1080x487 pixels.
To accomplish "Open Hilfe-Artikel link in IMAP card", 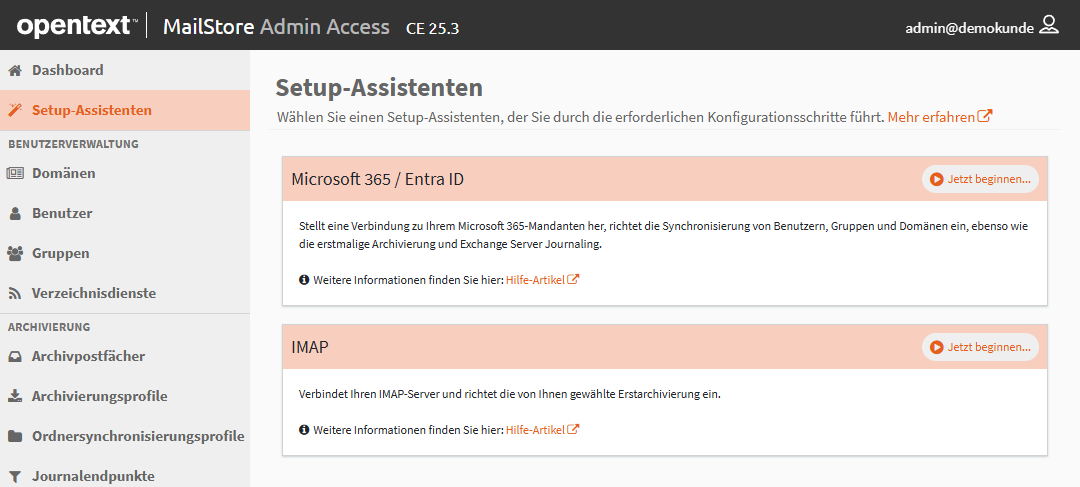I will point(543,430).
